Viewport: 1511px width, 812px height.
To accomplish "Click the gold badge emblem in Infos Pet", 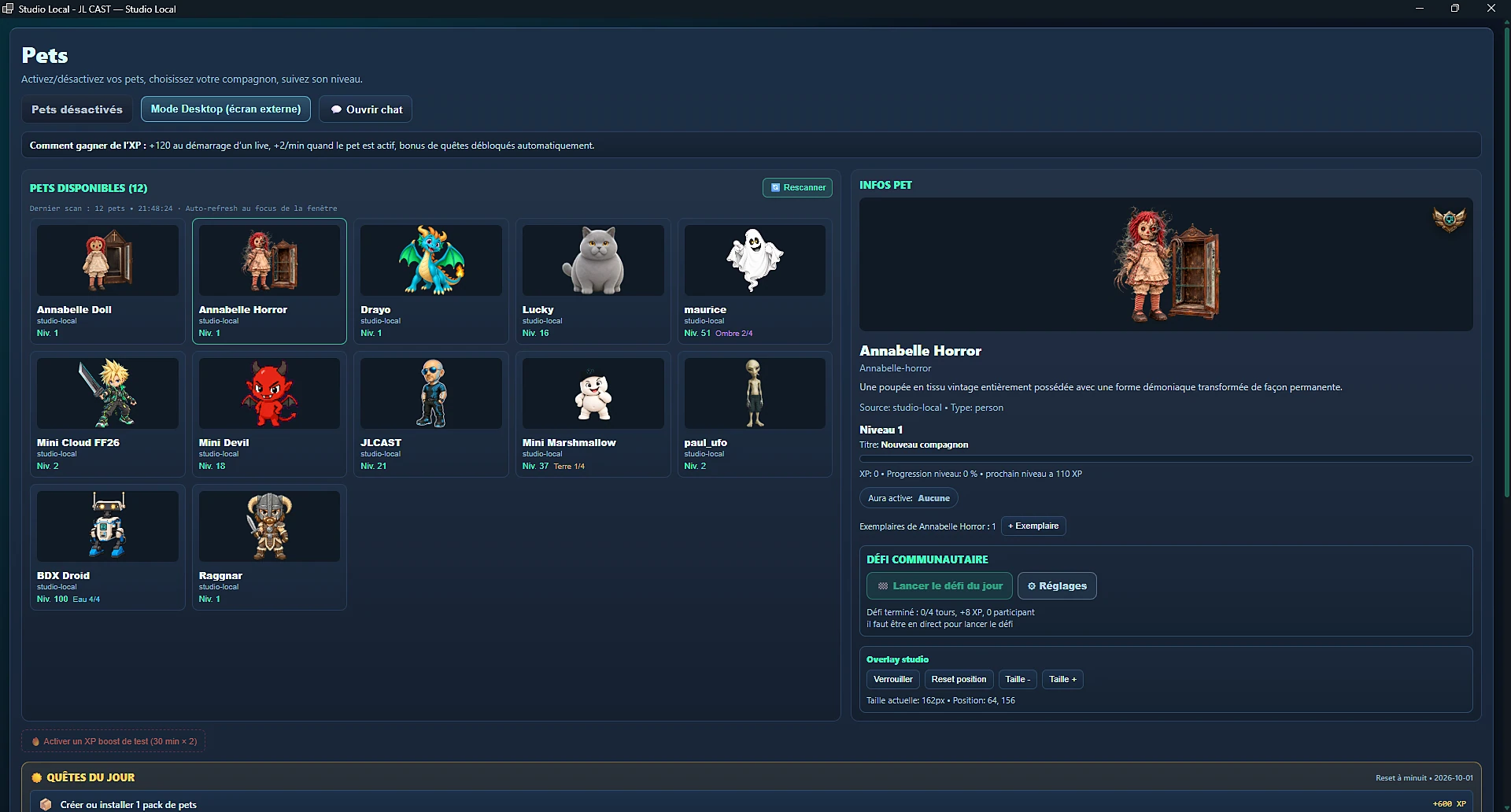I will click(x=1449, y=220).
